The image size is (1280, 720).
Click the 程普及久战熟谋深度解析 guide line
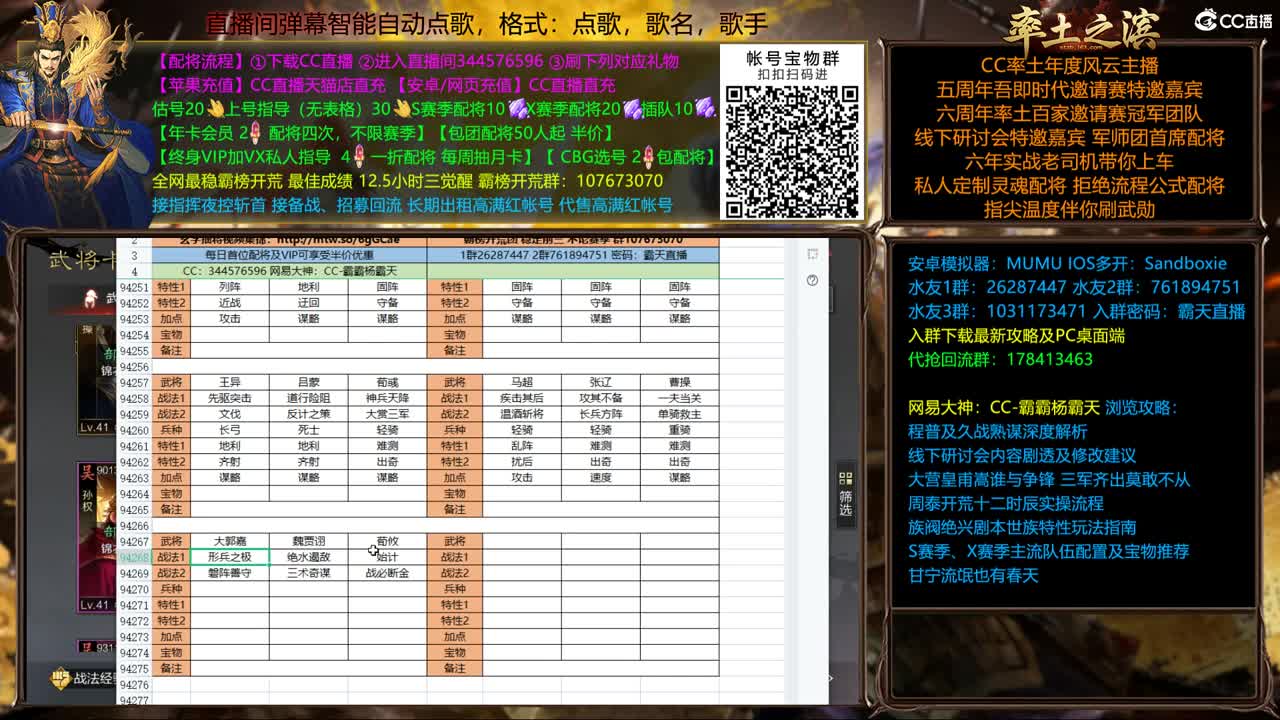click(x=998, y=431)
